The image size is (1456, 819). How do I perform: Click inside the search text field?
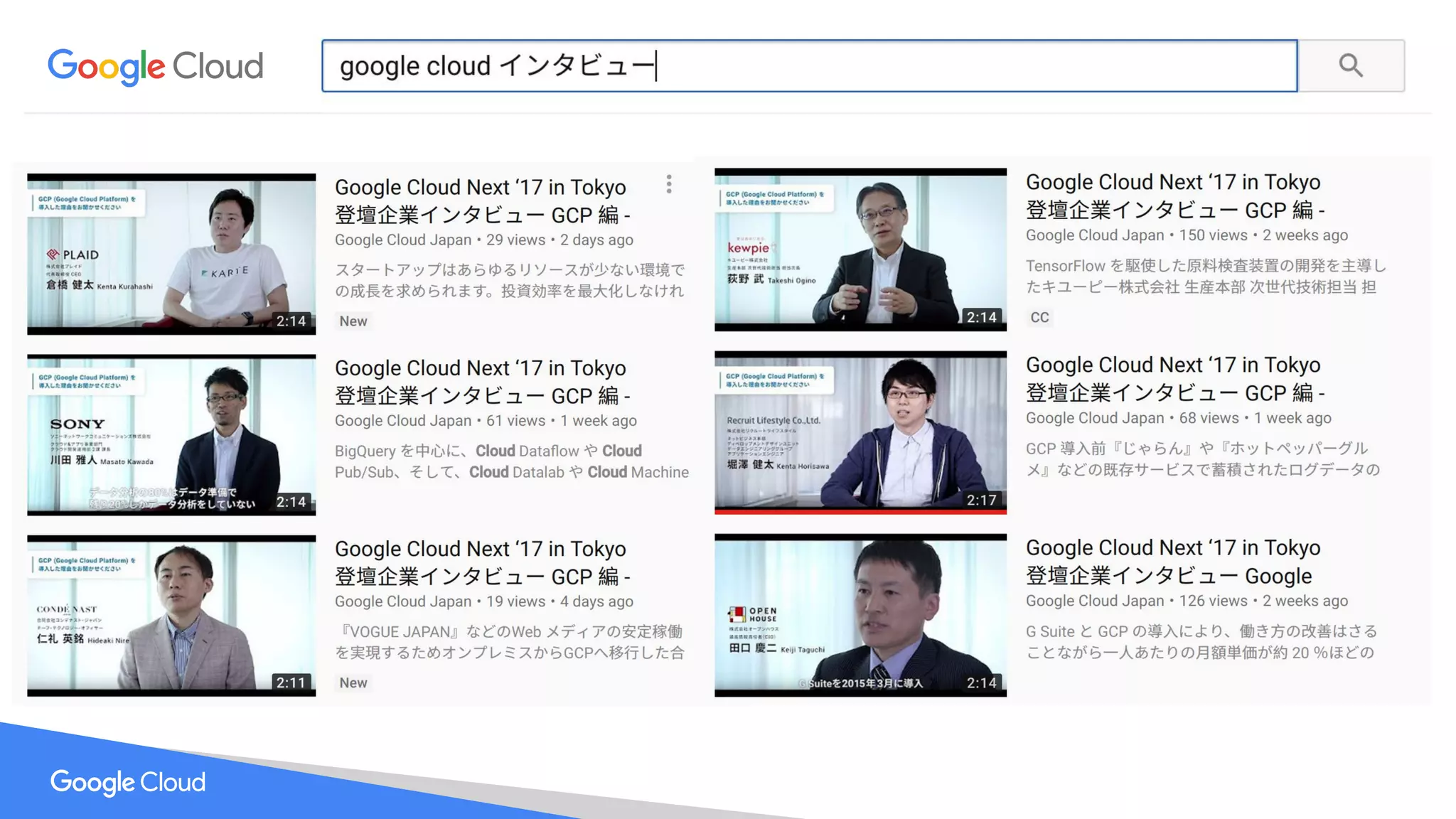click(x=809, y=65)
